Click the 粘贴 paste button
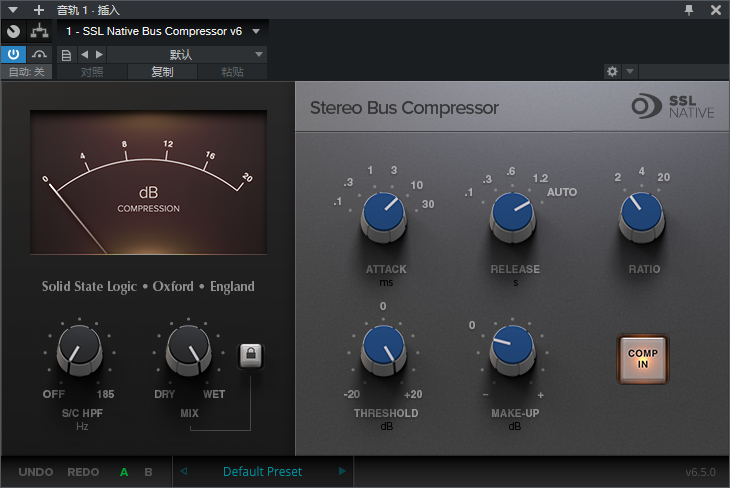Screen dimensions: 730x488 [232, 72]
